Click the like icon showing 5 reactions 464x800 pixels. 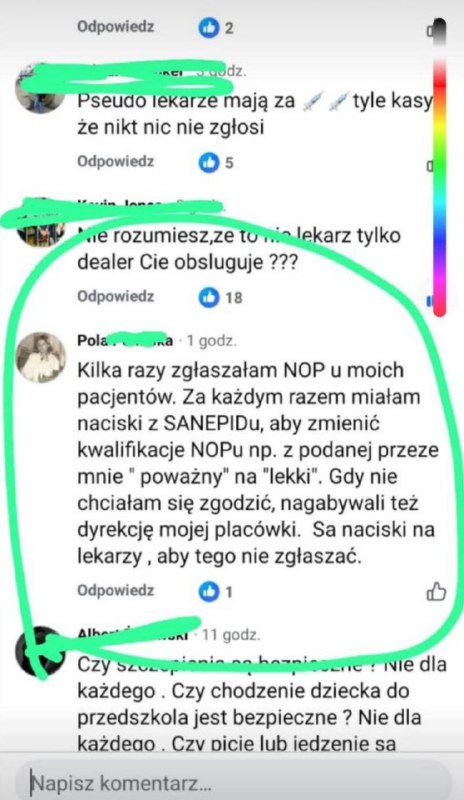208,163
